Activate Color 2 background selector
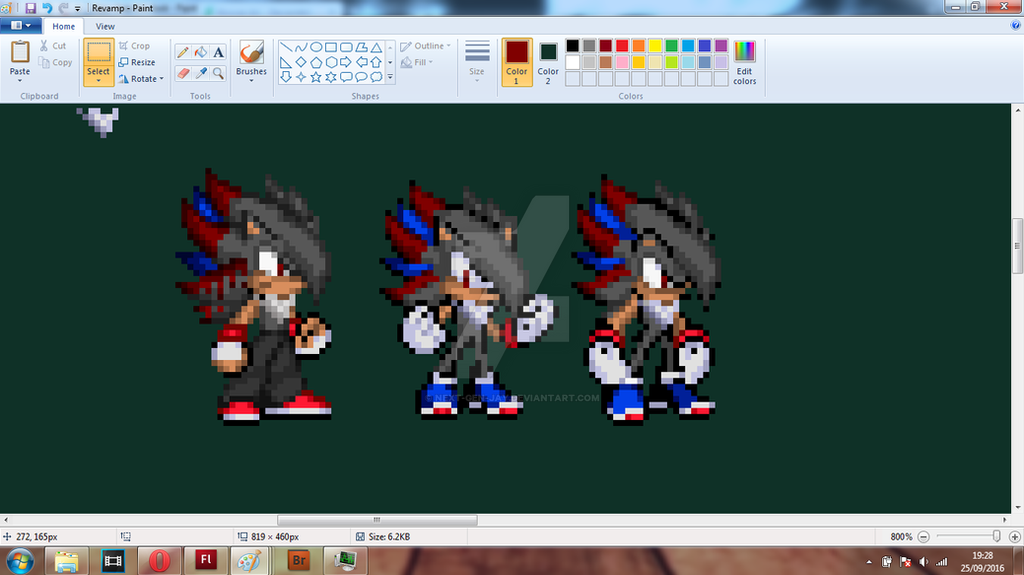The image size is (1024, 575). point(548,63)
